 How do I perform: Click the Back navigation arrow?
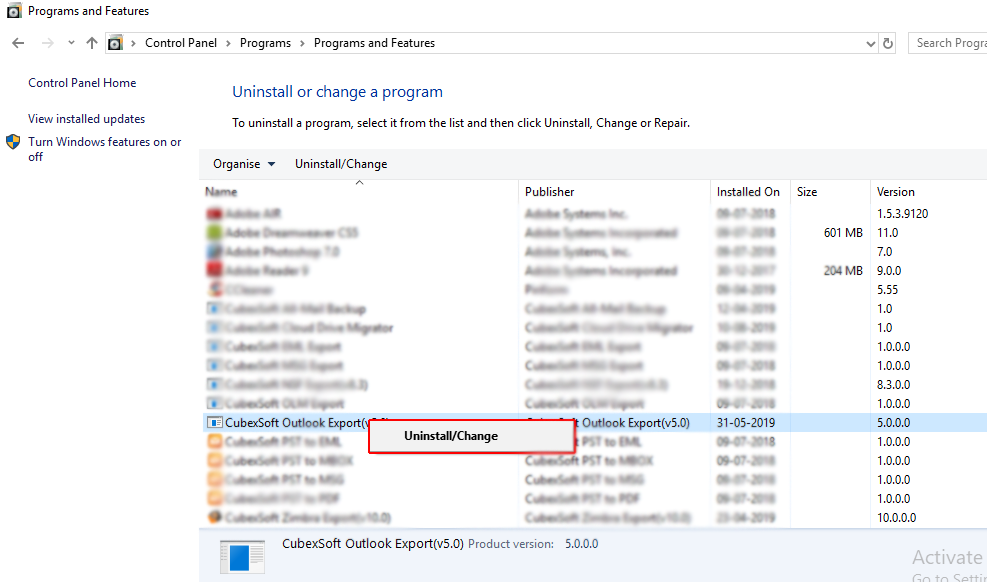[18, 43]
